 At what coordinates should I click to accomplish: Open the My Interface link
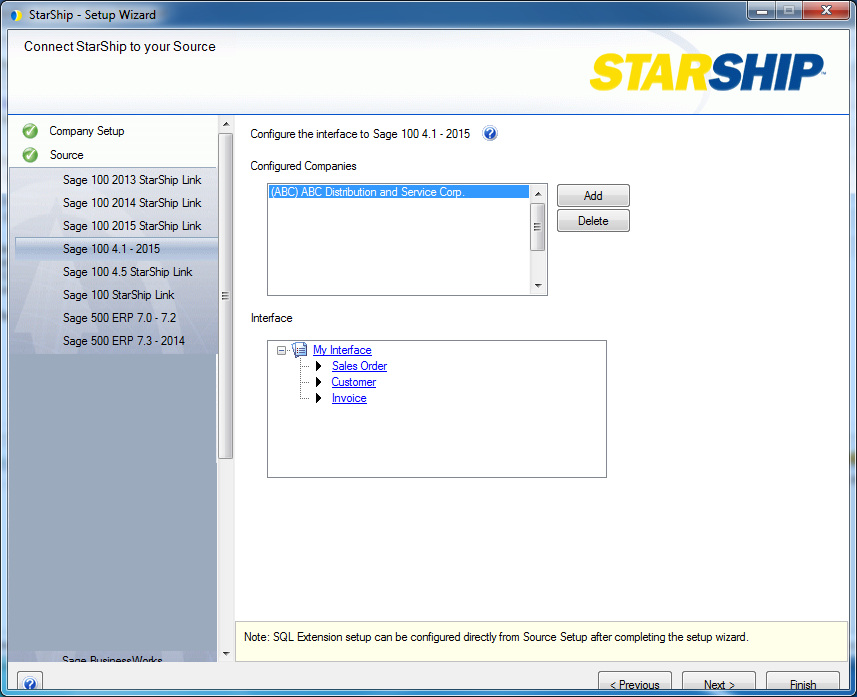tap(342, 350)
